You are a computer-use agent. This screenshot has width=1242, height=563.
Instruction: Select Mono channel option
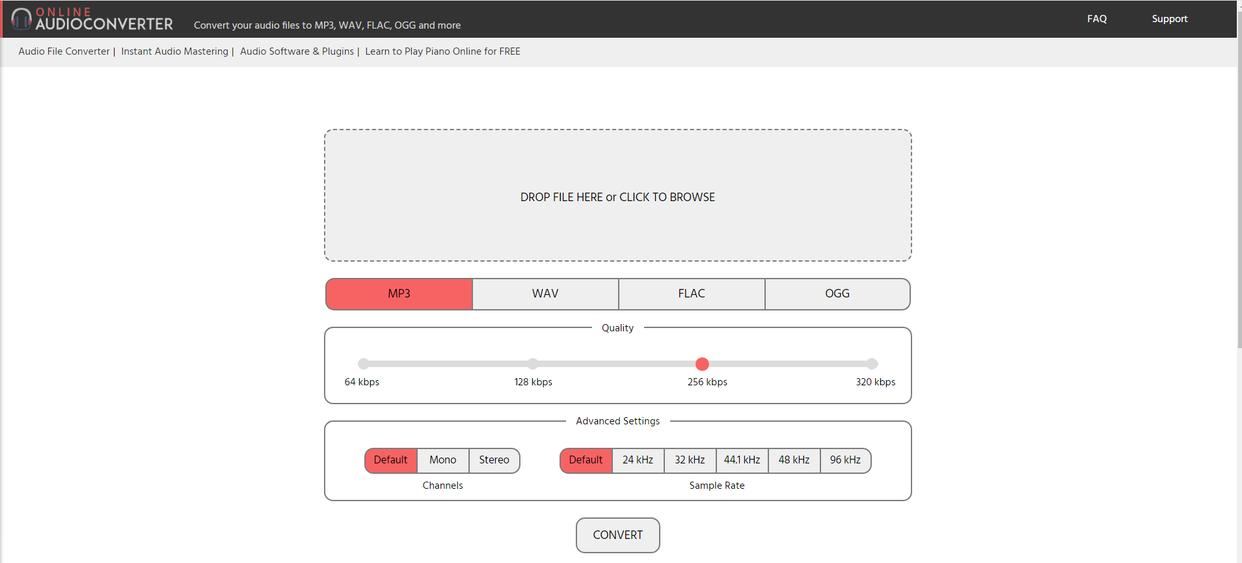pos(443,460)
